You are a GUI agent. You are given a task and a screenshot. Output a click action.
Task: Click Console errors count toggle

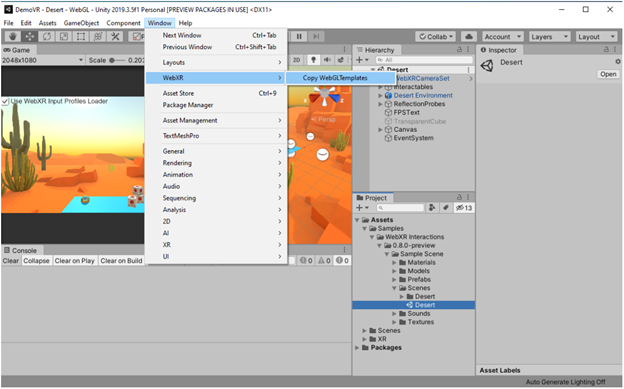tap(342, 260)
